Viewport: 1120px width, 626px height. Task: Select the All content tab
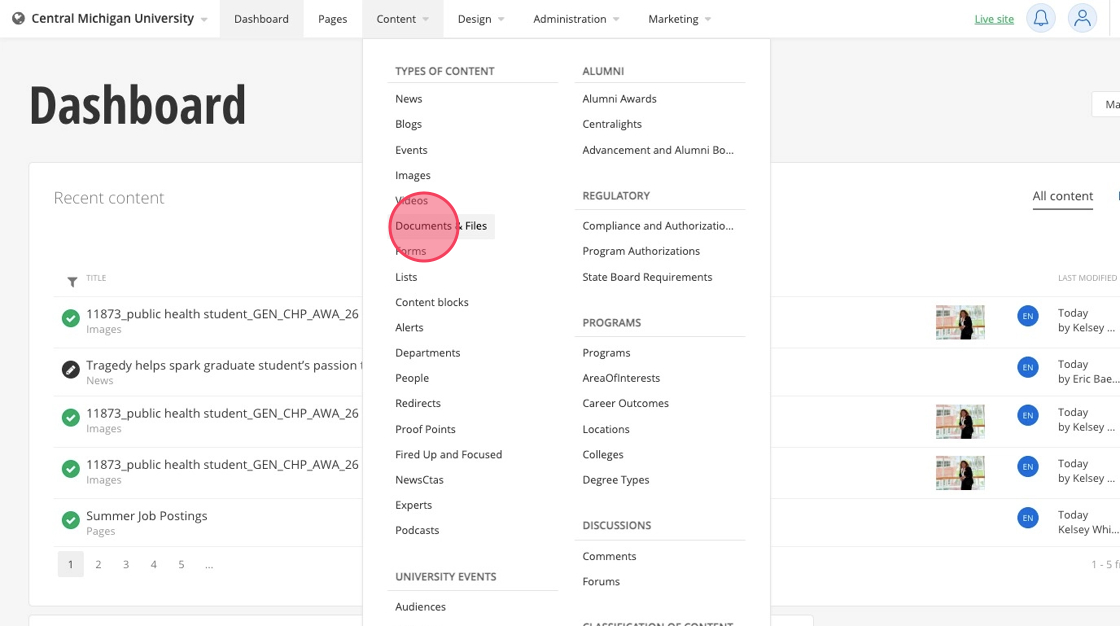pyautogui.click(x=1062, y=196)
